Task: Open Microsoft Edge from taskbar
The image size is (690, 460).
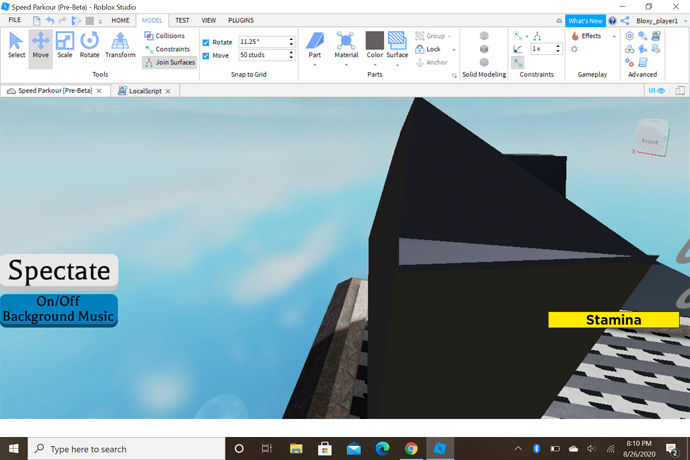Action: (x=382, y=449)
